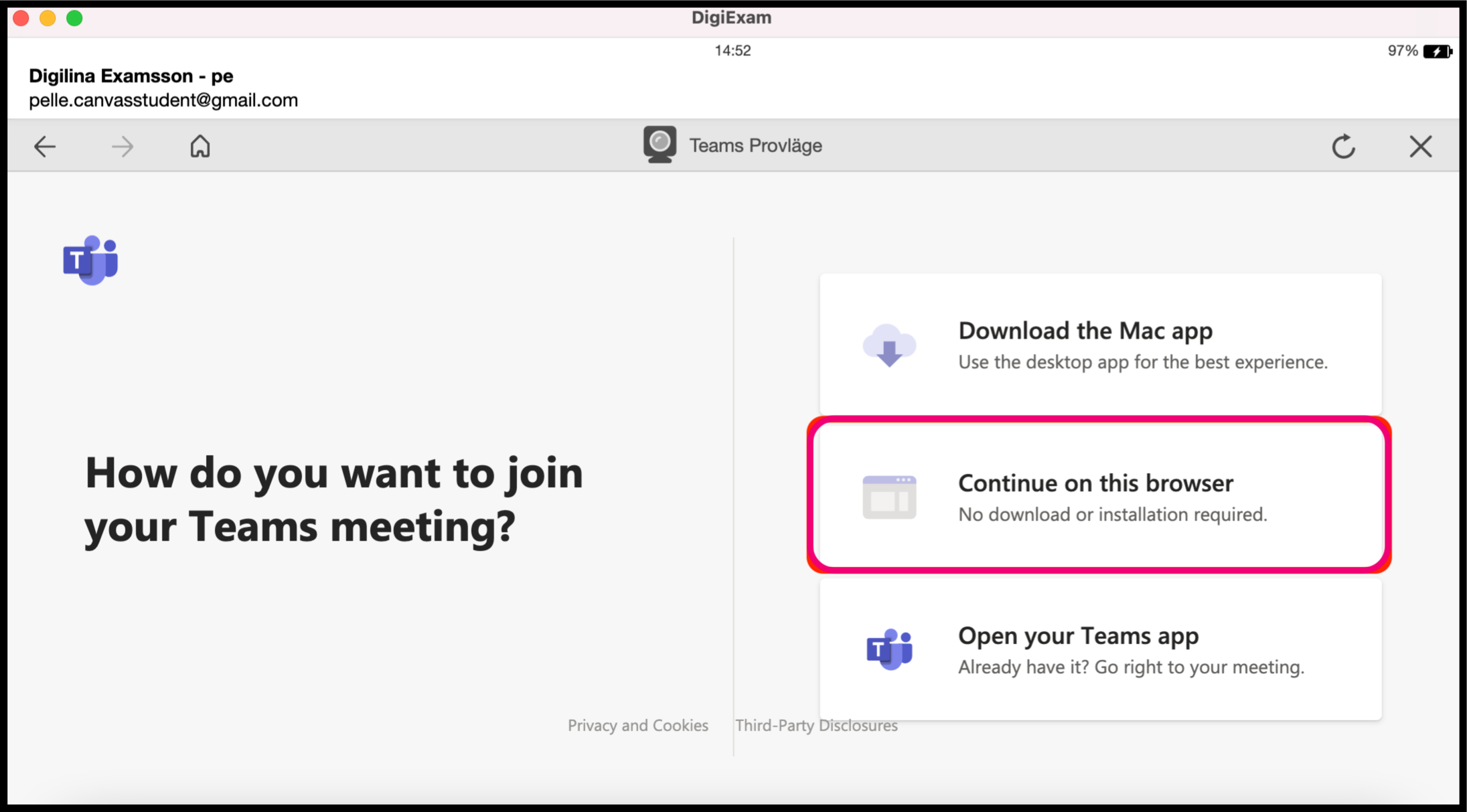Click the webcam icon beside Teams Provläge
Image resolution: width=1467 pixels, height=812 pixels.
tap(660, 145)
